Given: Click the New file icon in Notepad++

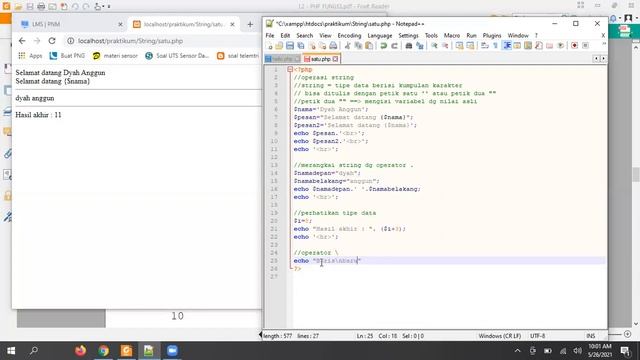Looking at the screenshot, I should pos(269,46).
